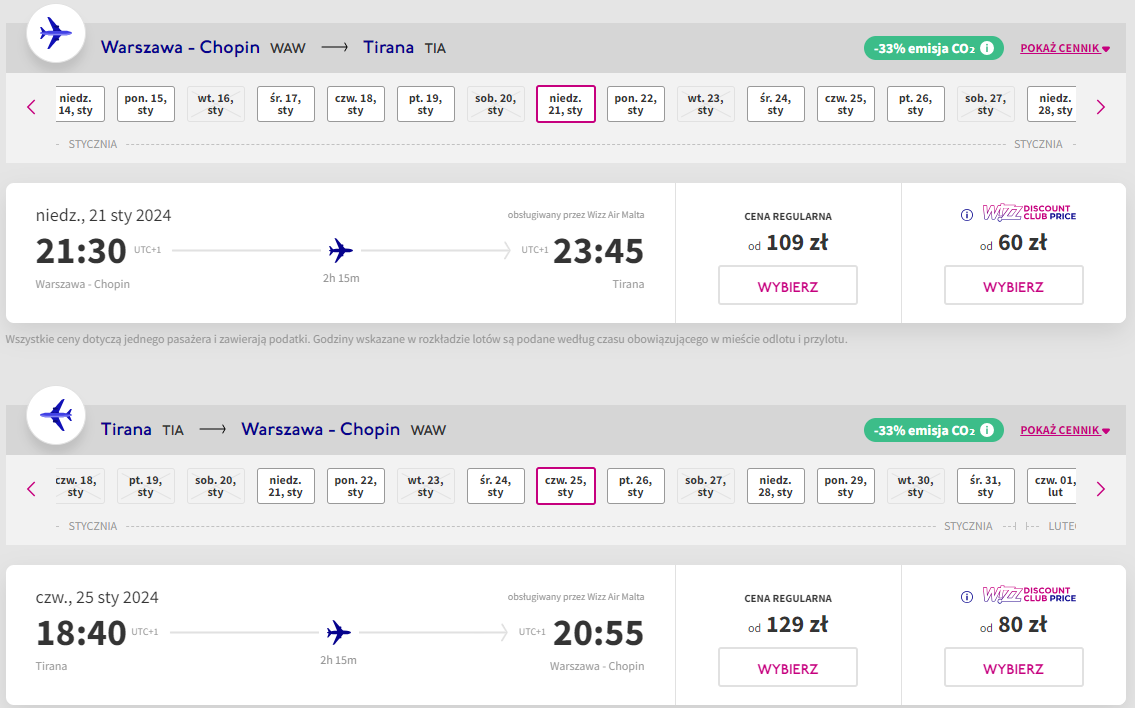Click departure time 18:40
The image size is (1135, 708).
coord(81,633)
